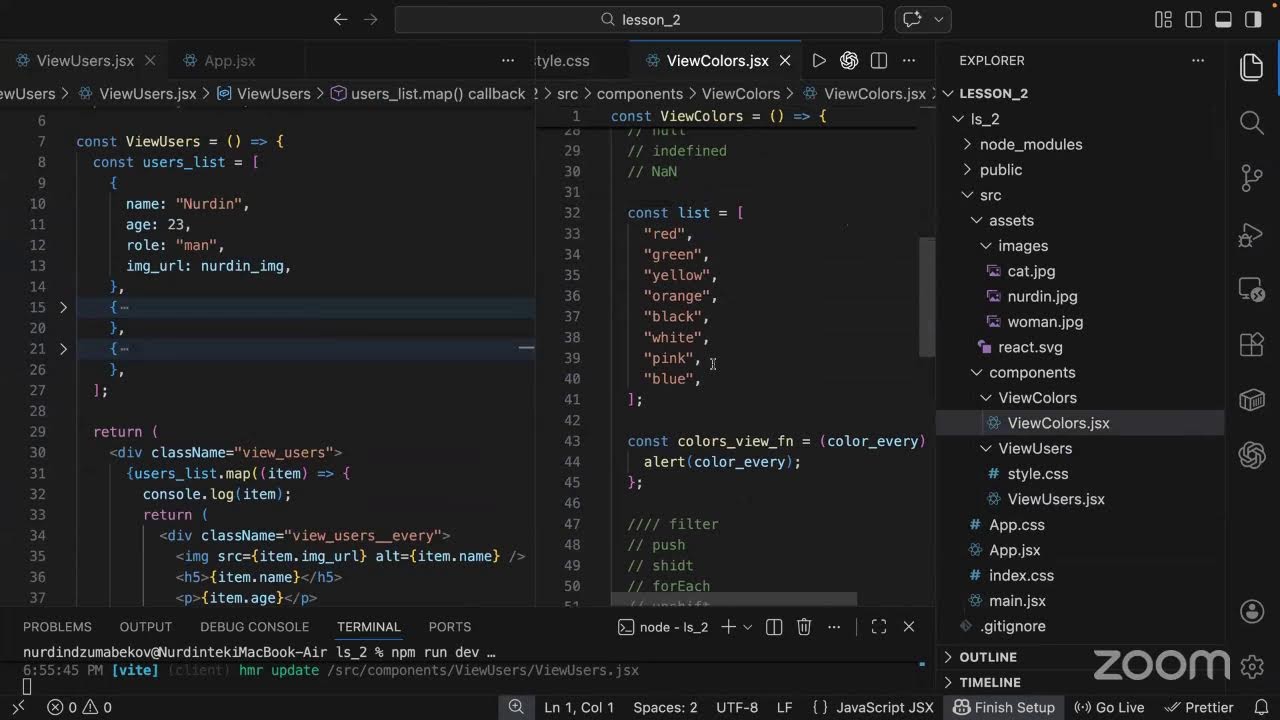Open cat.jpg in the explorer
Image resolution: width=1280 pixels, height=720 pixels.
(x=1031, y=271)
